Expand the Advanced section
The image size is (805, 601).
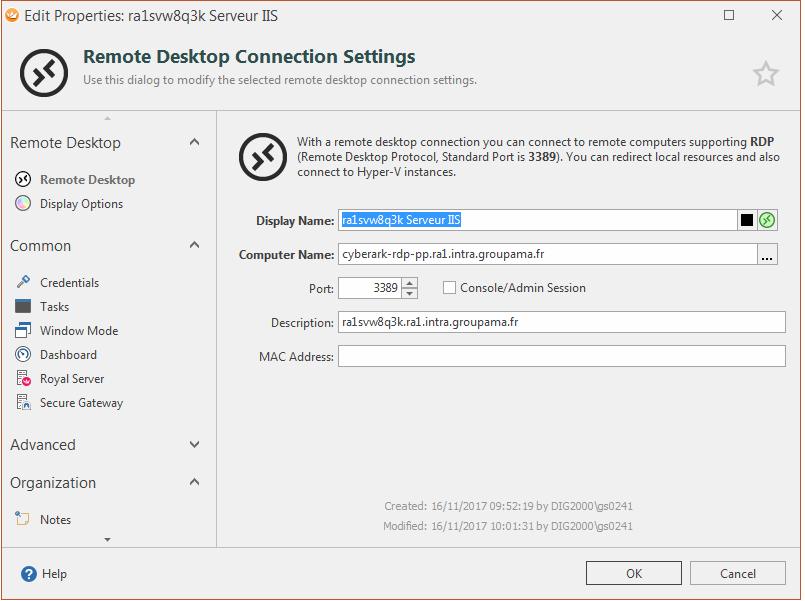coord(194,445)
